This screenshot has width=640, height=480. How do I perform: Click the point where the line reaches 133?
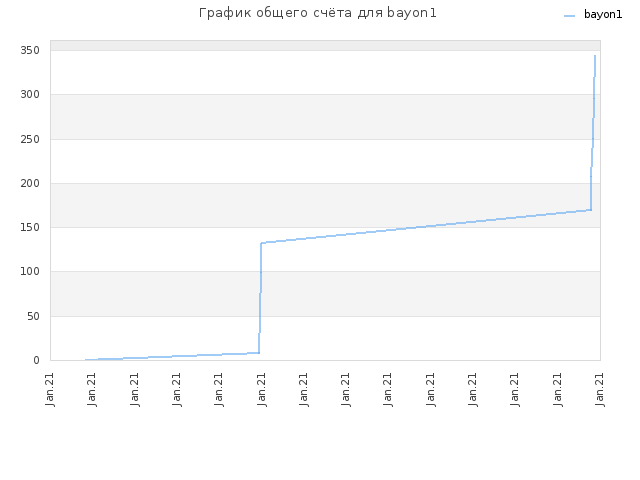tap(261, 243)
